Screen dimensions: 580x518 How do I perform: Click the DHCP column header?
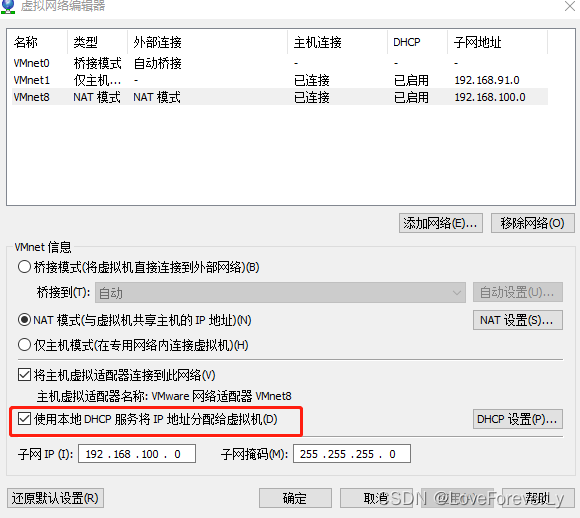click(x=418, y=42)
